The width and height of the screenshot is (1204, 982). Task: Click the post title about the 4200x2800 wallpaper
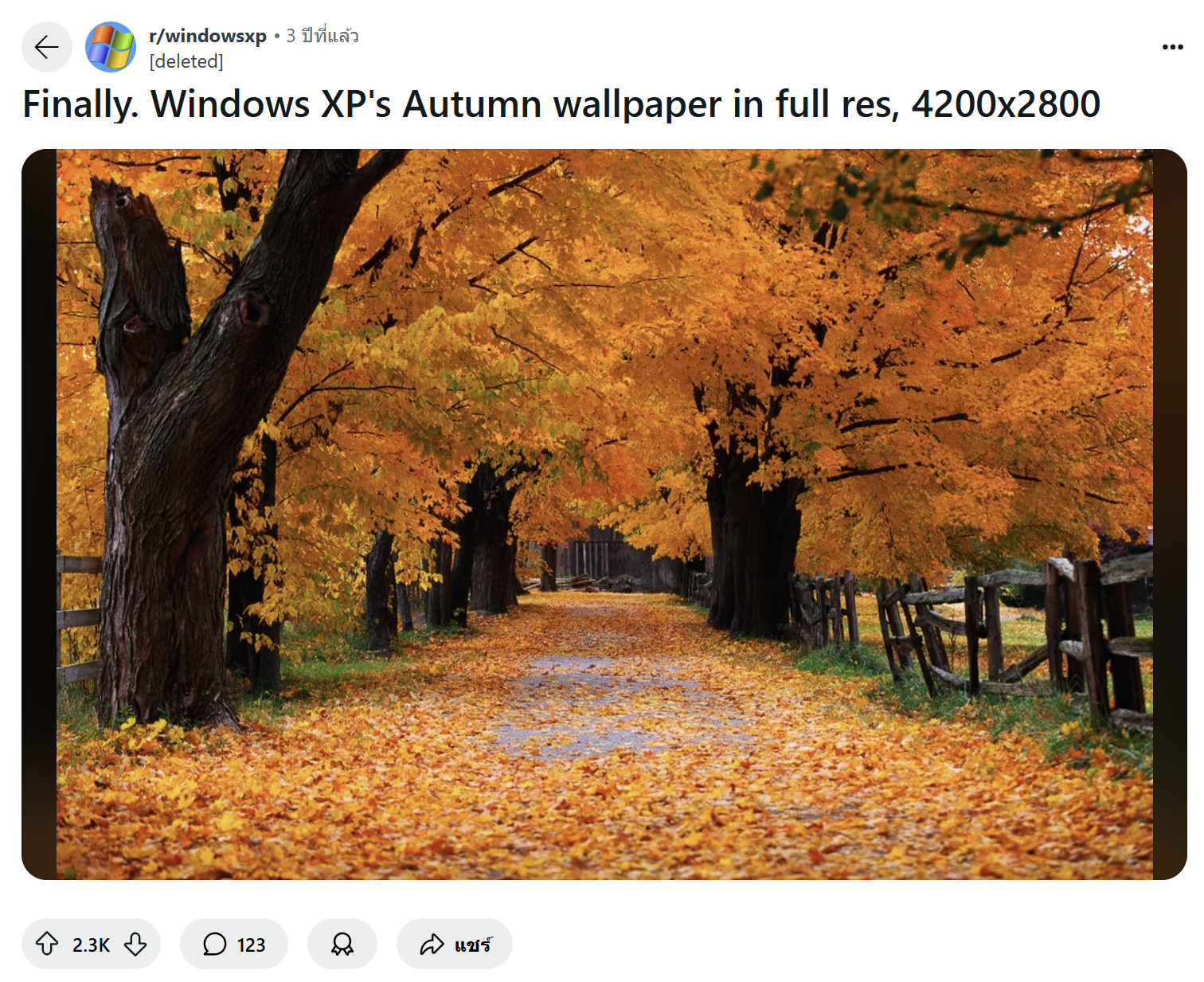pyautogui.click(x=561, y=104)
